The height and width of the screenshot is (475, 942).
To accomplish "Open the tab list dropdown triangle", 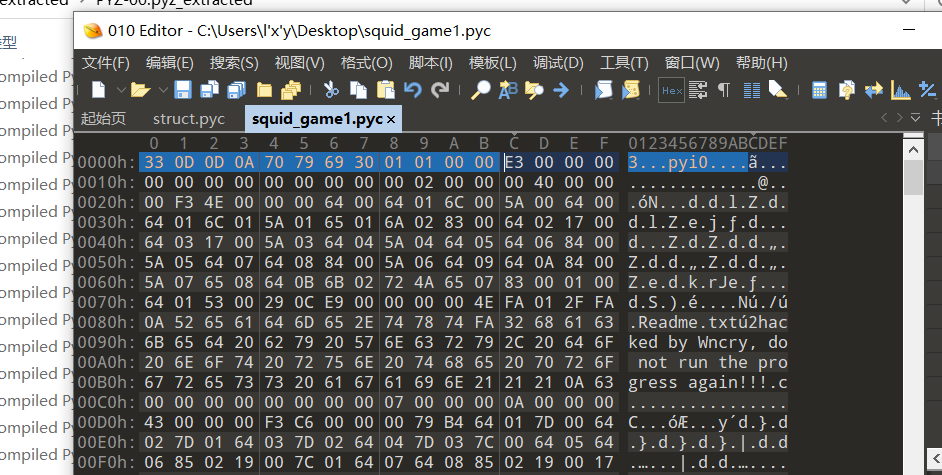I will point(915,118).
